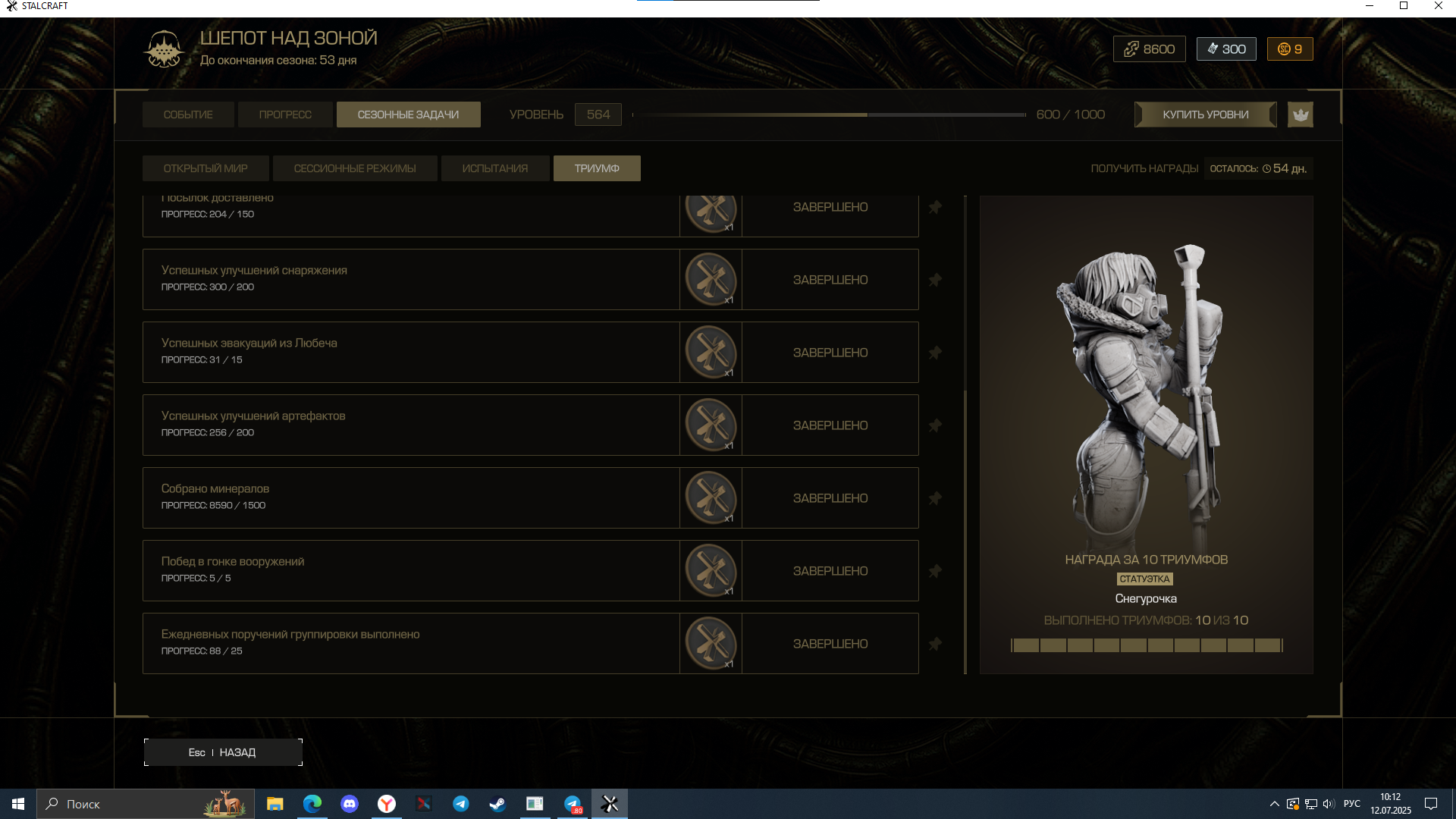Click reward token for 'Успешных улучшений снаряжения'
Viewport: 1456px width, 819px height.
711,279
